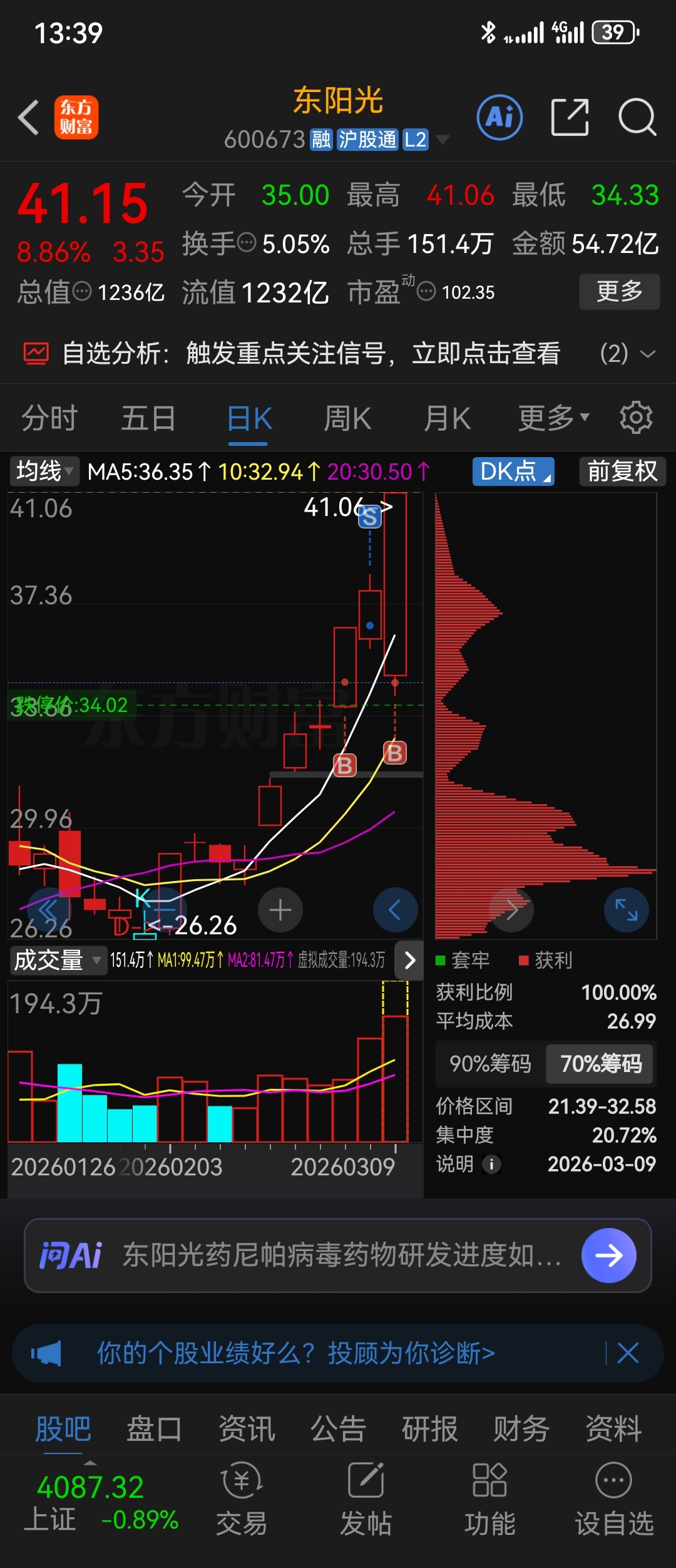
Task: Close the 投顾 diagnosis banner
Action: [x=628, y=1353]
